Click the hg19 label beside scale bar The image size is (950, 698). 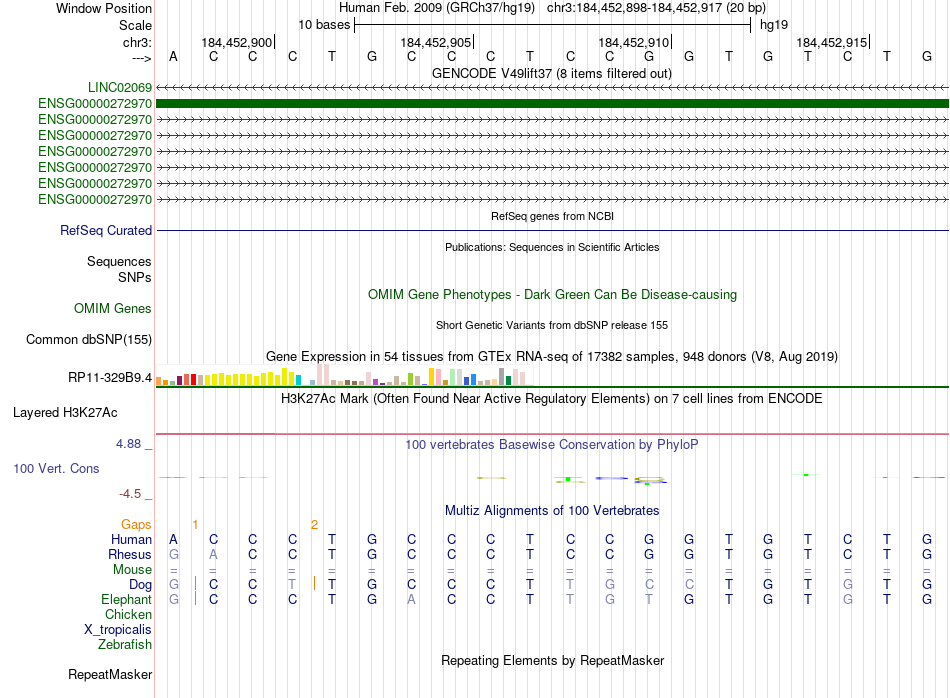click(x=774, y=25)
